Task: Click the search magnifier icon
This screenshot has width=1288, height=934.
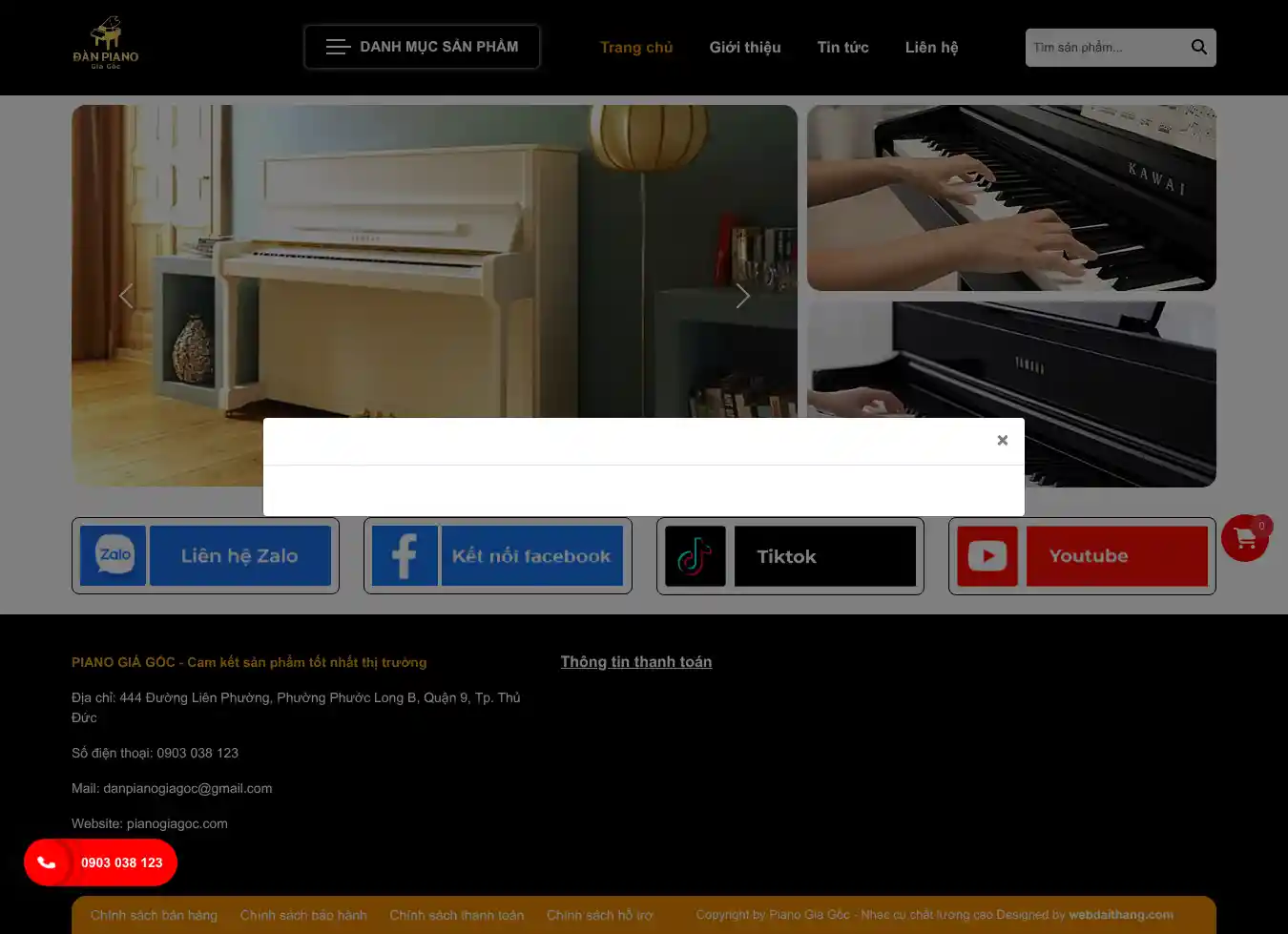Action: pyautogui.click(x=1198, y=47)
